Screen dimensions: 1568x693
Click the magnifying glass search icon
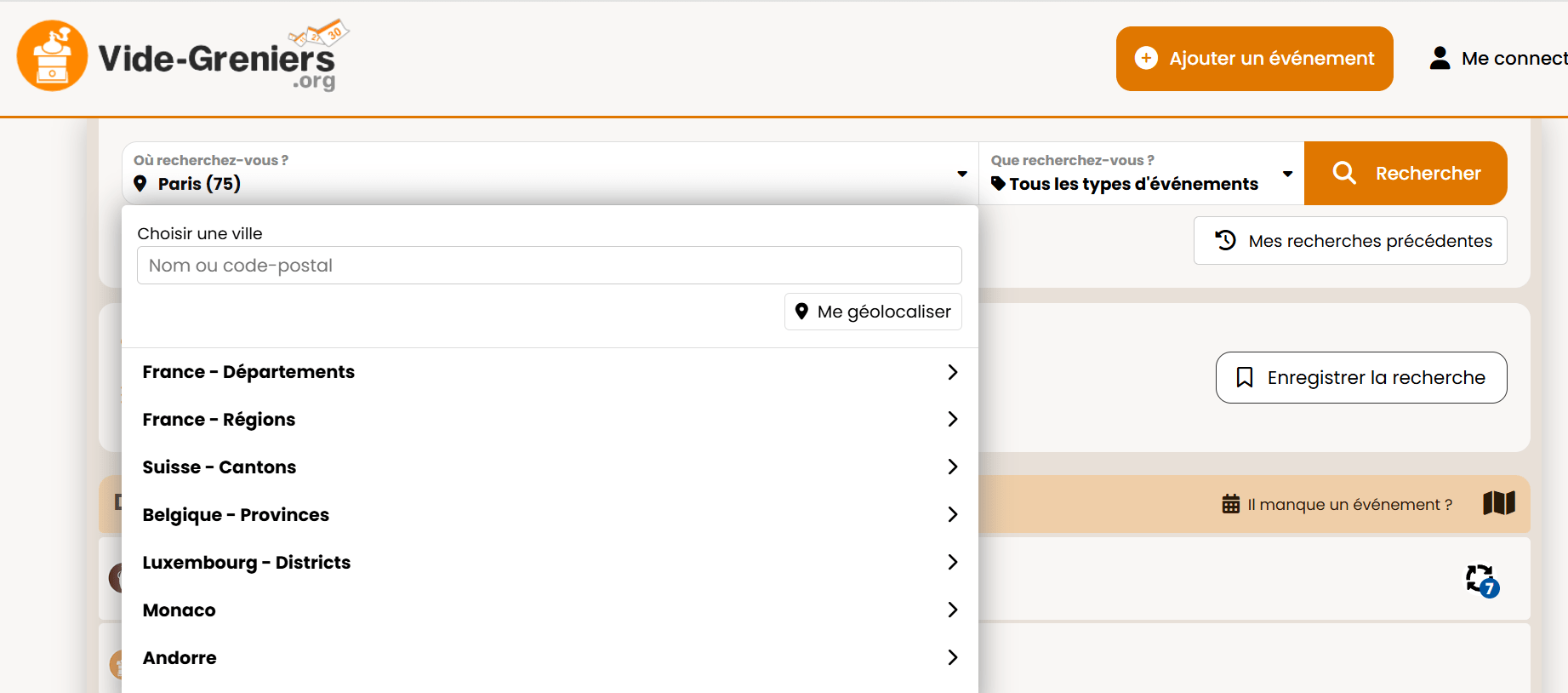click(x=1343, y=173)
